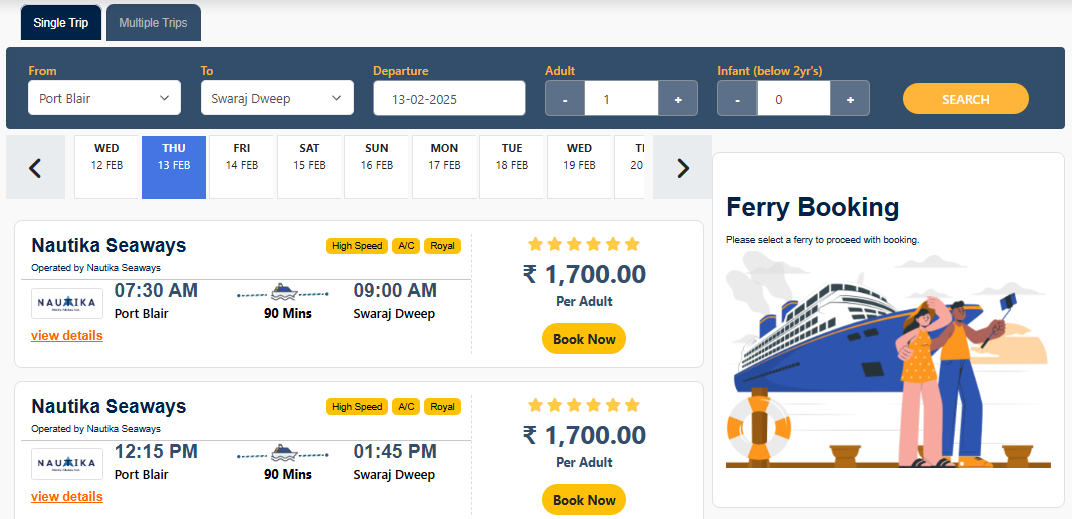The height and width of the screenshot is (519, 1072).
Task: Decrease infant count with minus button
Action: pos(737,99)
